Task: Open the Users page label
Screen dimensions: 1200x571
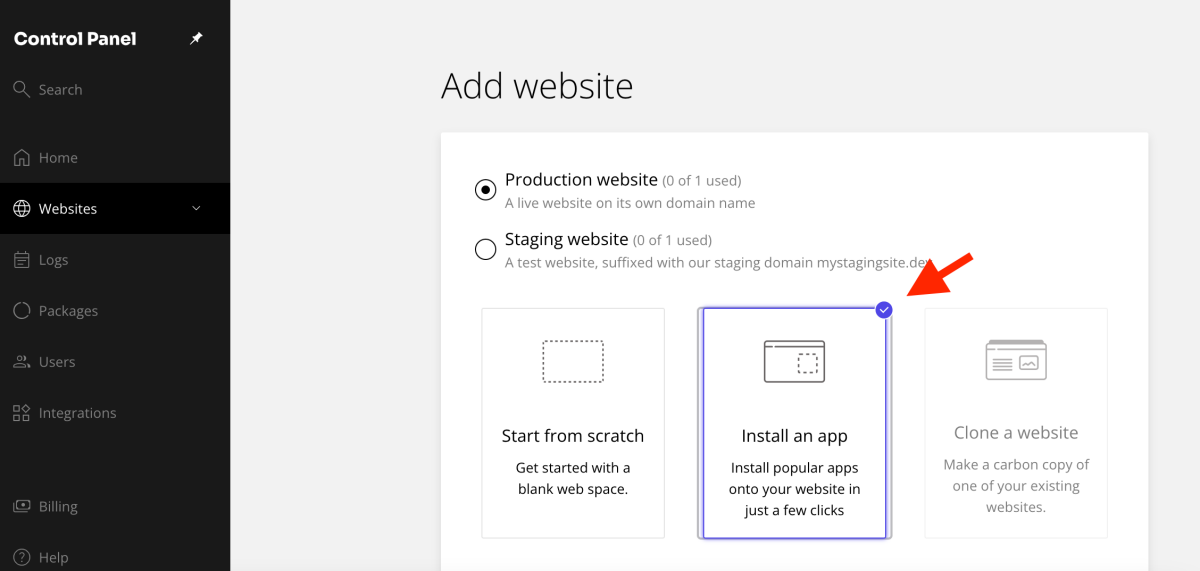Action: point(57,361)
